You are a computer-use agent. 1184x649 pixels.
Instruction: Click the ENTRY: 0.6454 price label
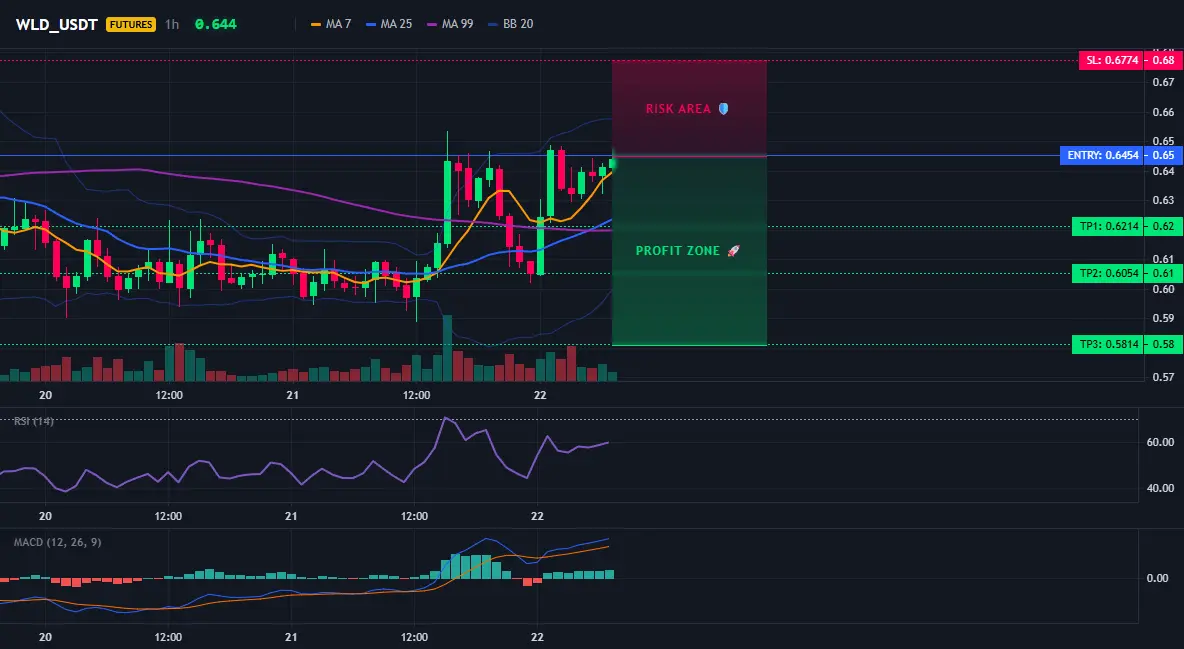coord(1102,156)
